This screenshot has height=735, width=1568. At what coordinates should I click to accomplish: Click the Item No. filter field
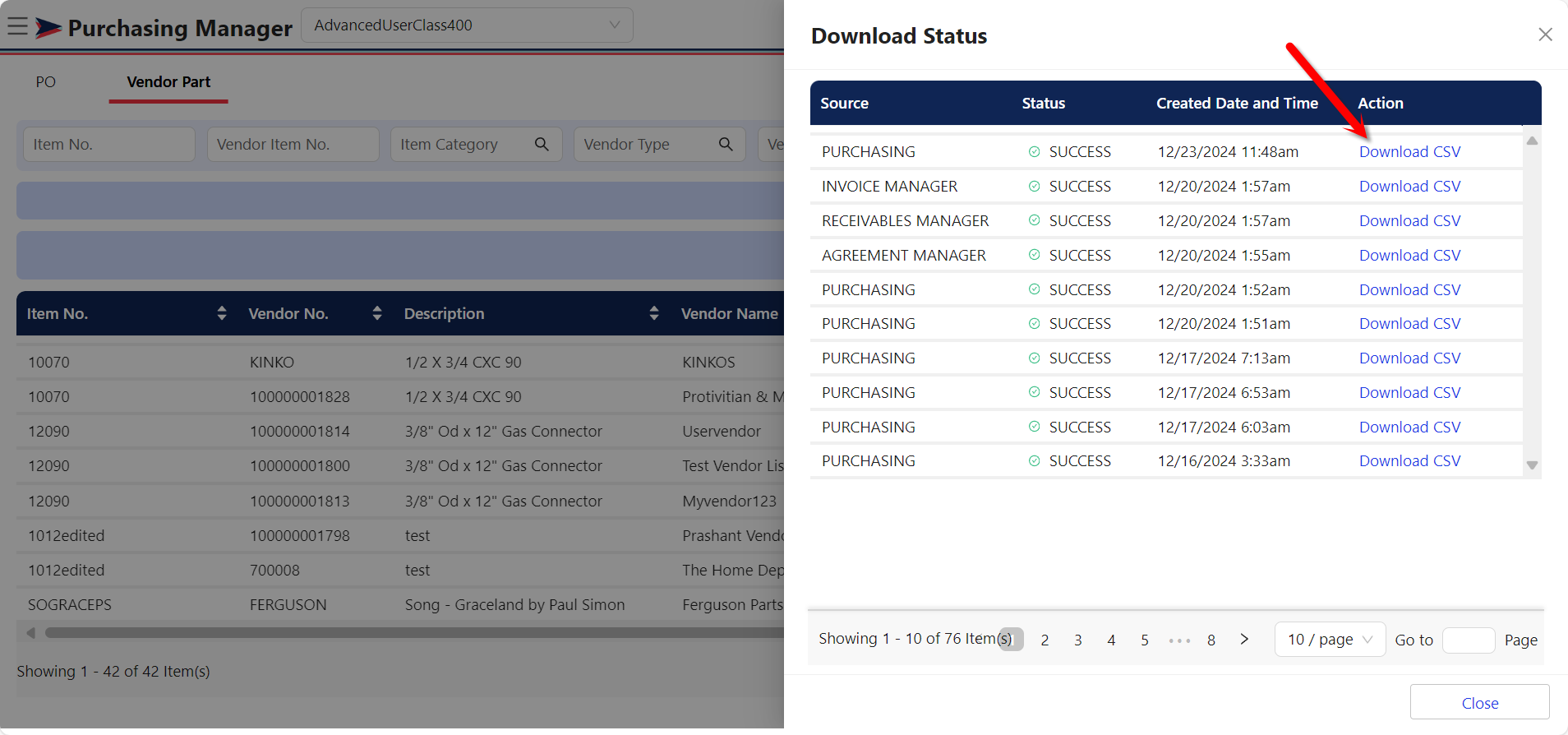109,144
